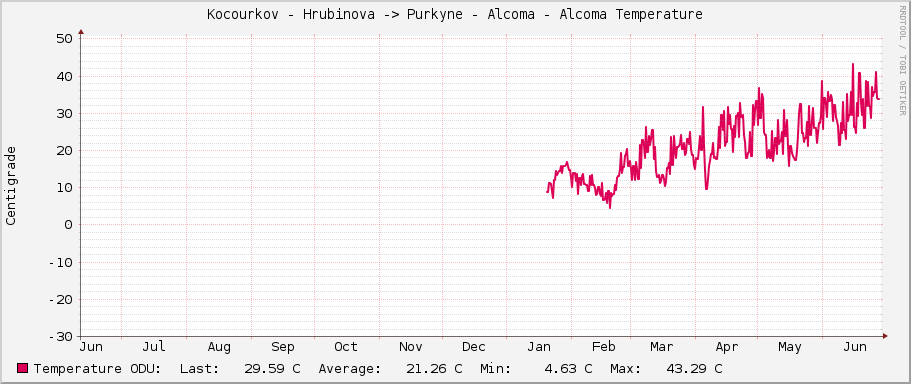Click the 'Oct' x-axis label
The image size is (911, 384).
346,347
